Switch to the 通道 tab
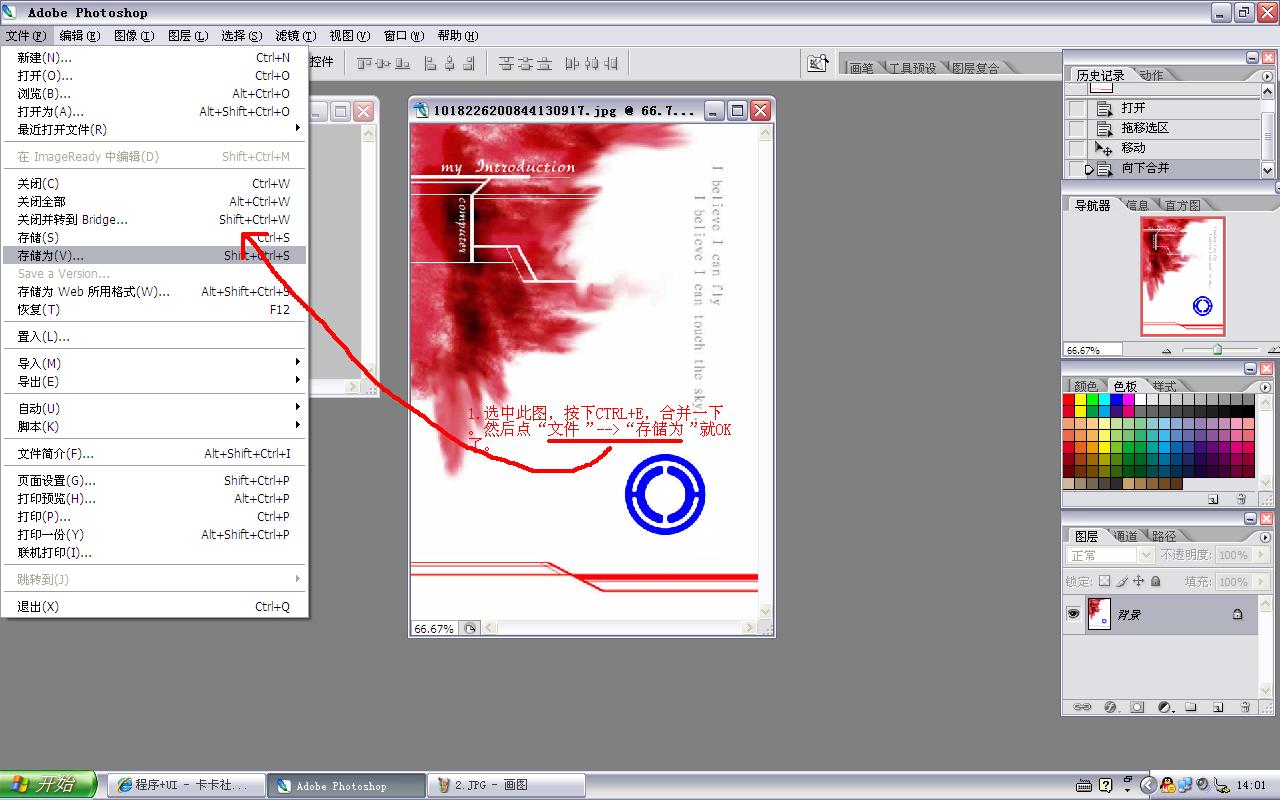1280x800 pixels. click(1125, 536)
